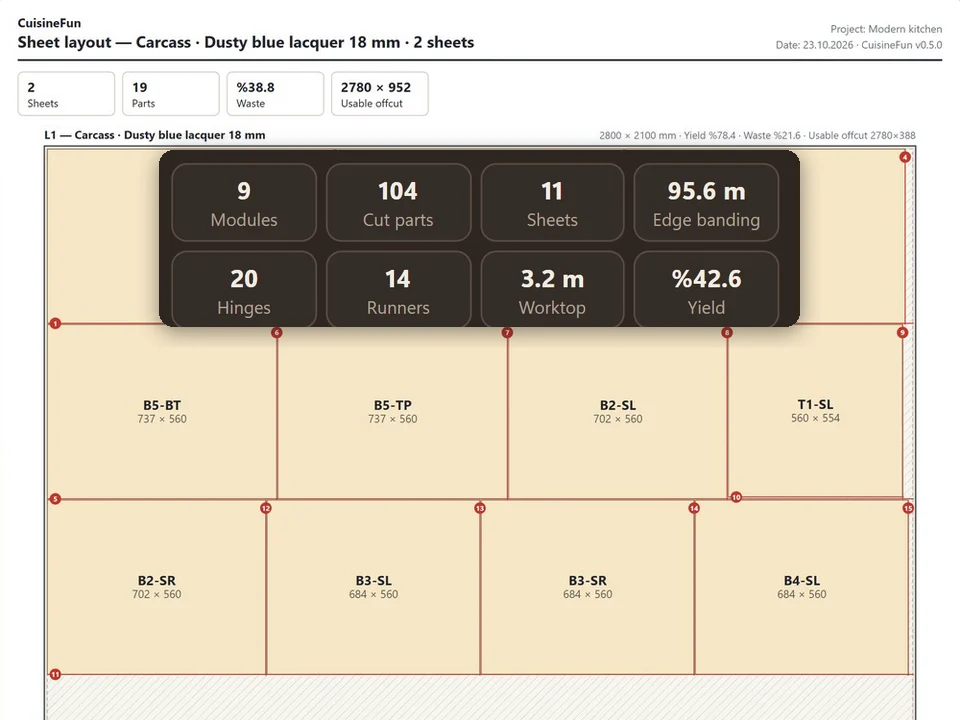The image size is (960, 720).
Task: Click the 2 Sheets summary card
Action: 66,94
